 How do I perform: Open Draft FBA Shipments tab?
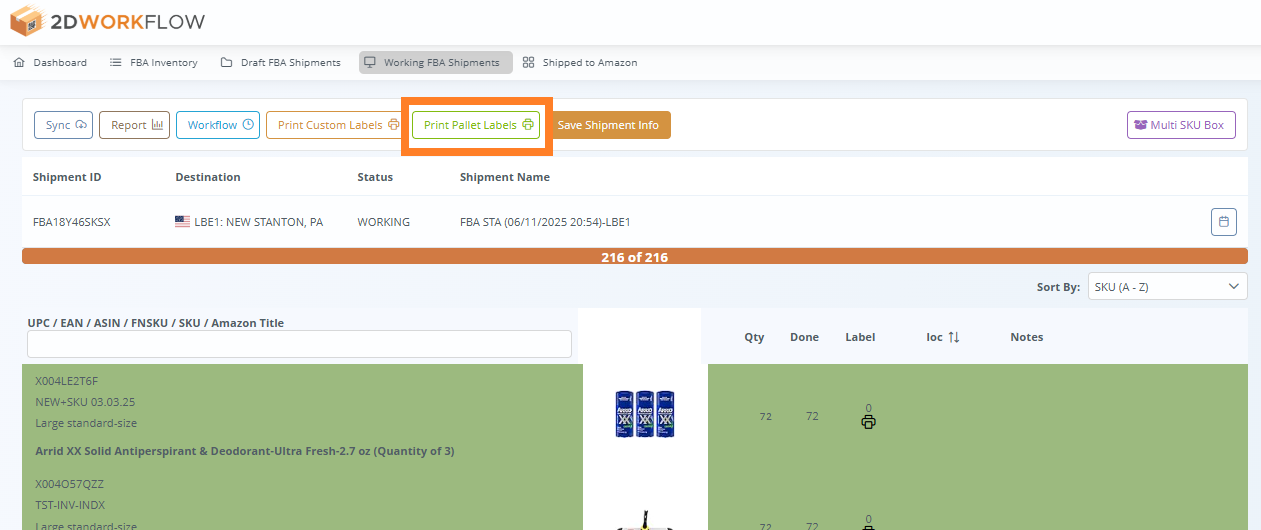tap(281, 62)
